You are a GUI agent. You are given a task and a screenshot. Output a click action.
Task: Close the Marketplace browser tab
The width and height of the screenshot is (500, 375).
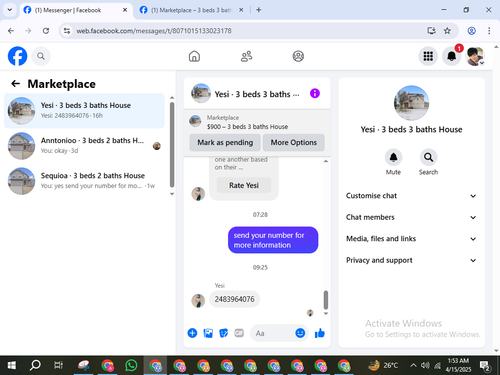(241, 10)
